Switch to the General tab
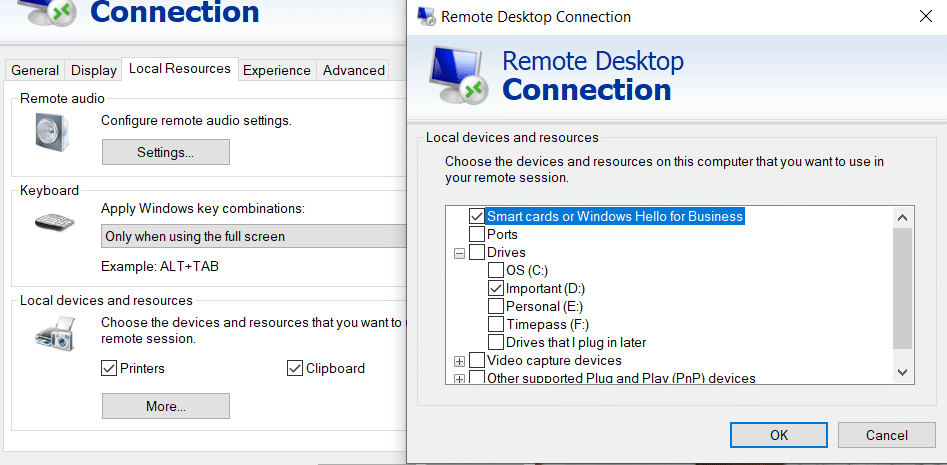This screenshot has width=947, height=465. 35,70
